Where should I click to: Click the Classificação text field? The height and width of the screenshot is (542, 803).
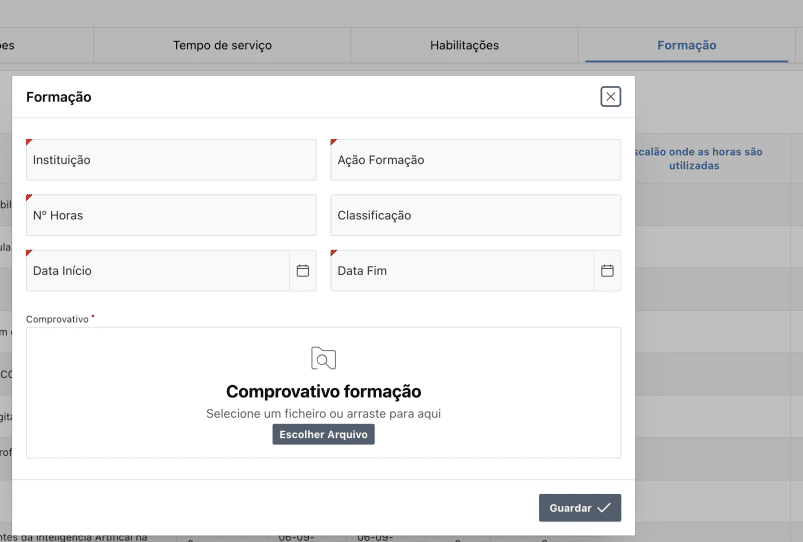(475, 215)
